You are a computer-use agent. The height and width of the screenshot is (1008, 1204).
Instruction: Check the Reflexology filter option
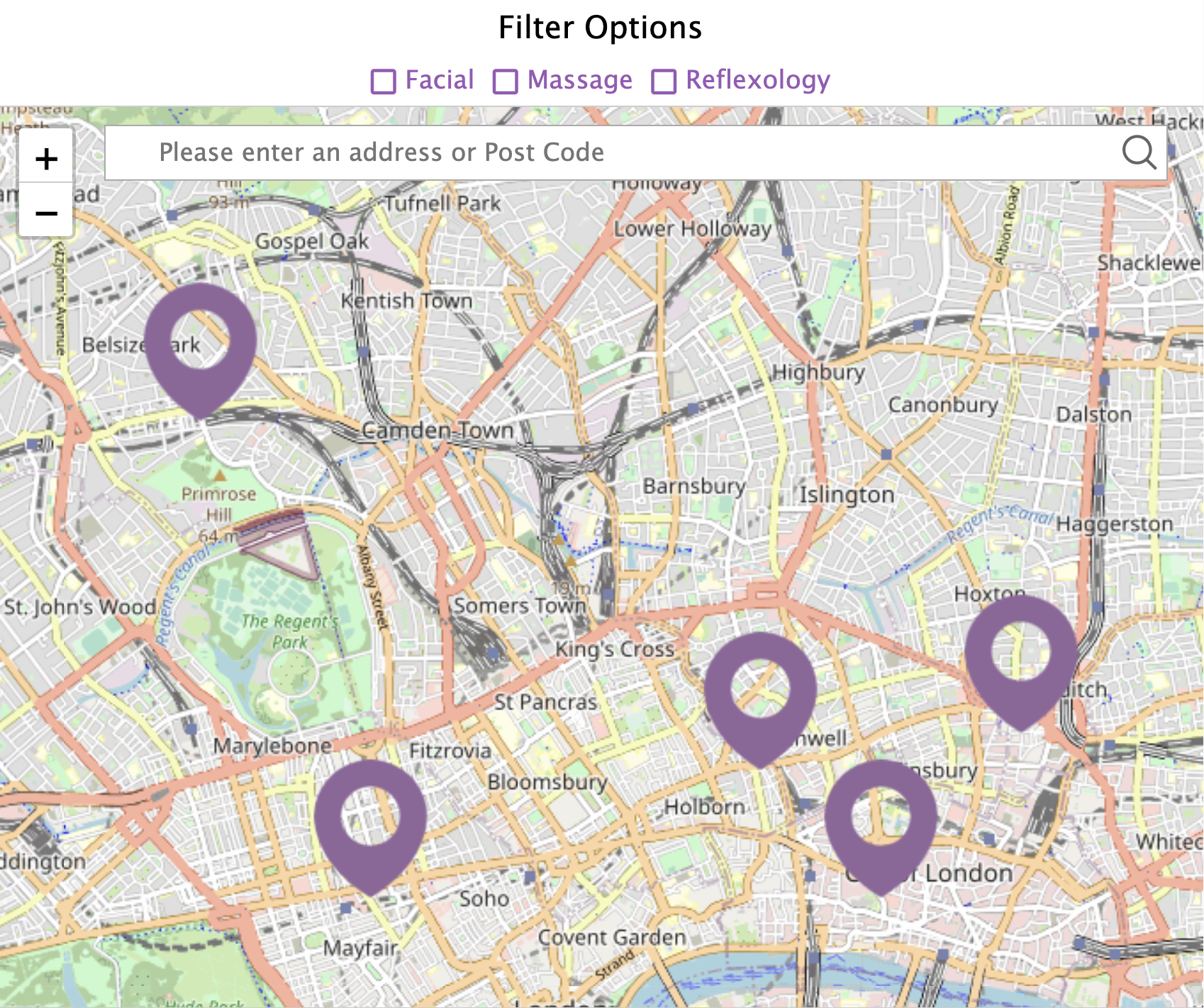pyautogui.click(x=664, y=82)
